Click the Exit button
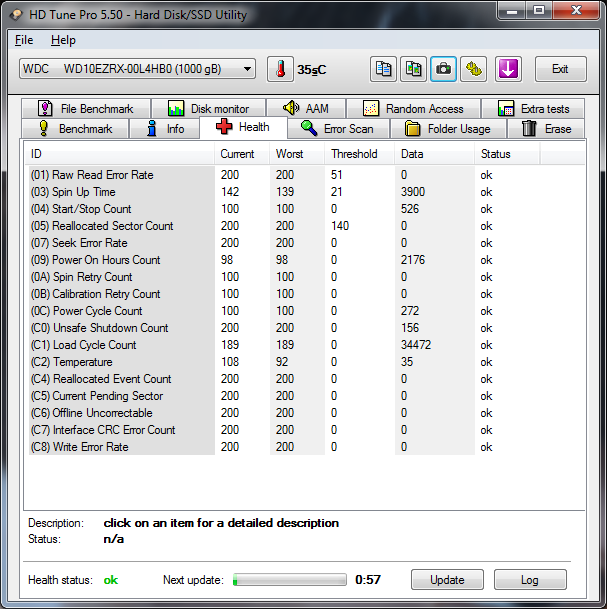The image size is (607, 609). pos(560,69)
